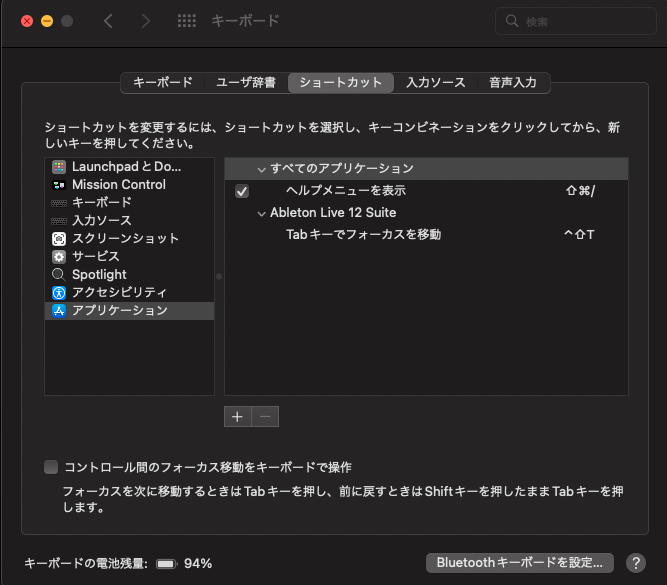
Task: Enable コントロール間のフォーカス移動 checkbox
Action: [51, 467]
